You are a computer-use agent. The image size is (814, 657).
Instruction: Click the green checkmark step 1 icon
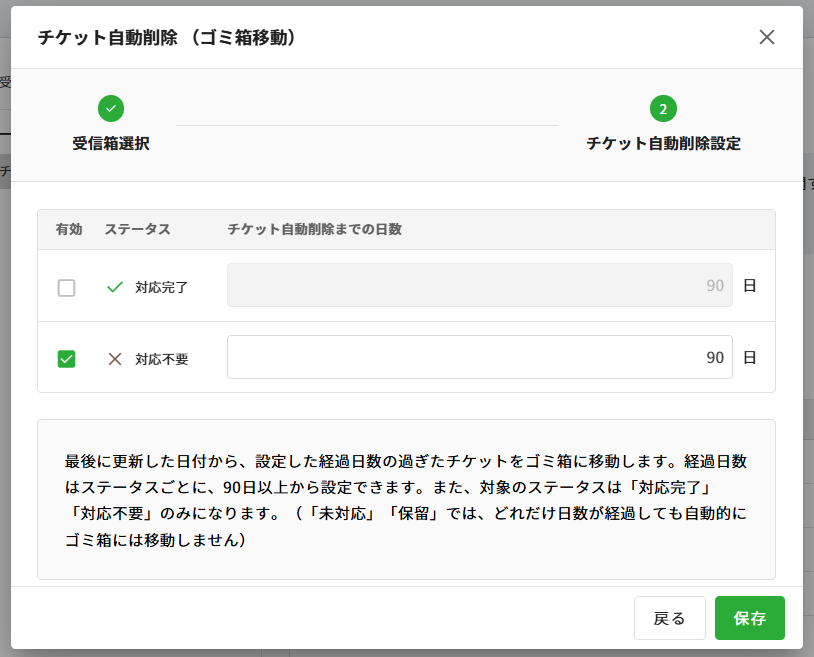[x=111, y=108]
